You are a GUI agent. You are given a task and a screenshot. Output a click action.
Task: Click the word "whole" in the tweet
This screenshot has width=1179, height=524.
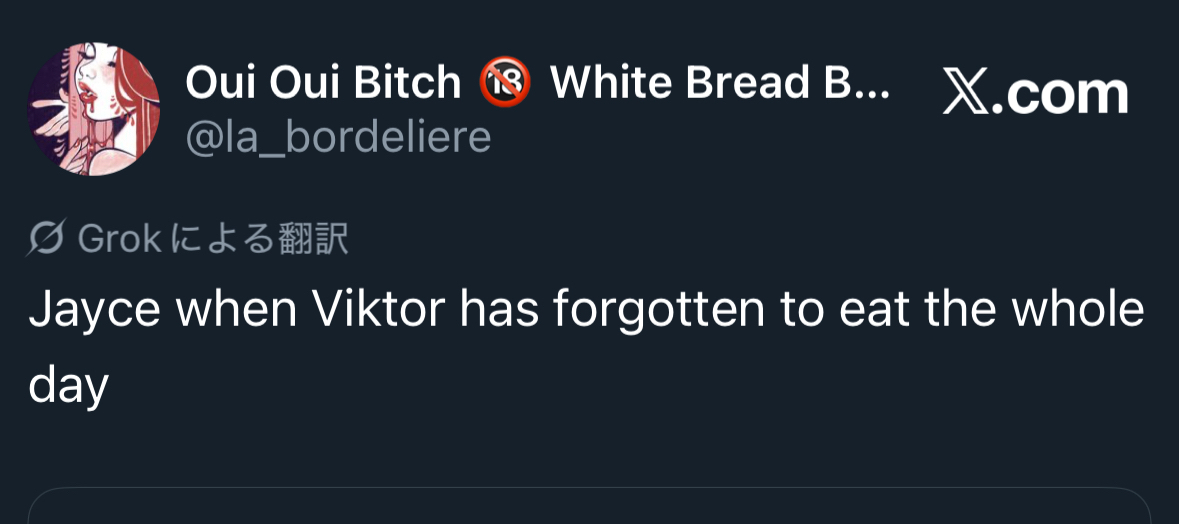[1077, 311]
